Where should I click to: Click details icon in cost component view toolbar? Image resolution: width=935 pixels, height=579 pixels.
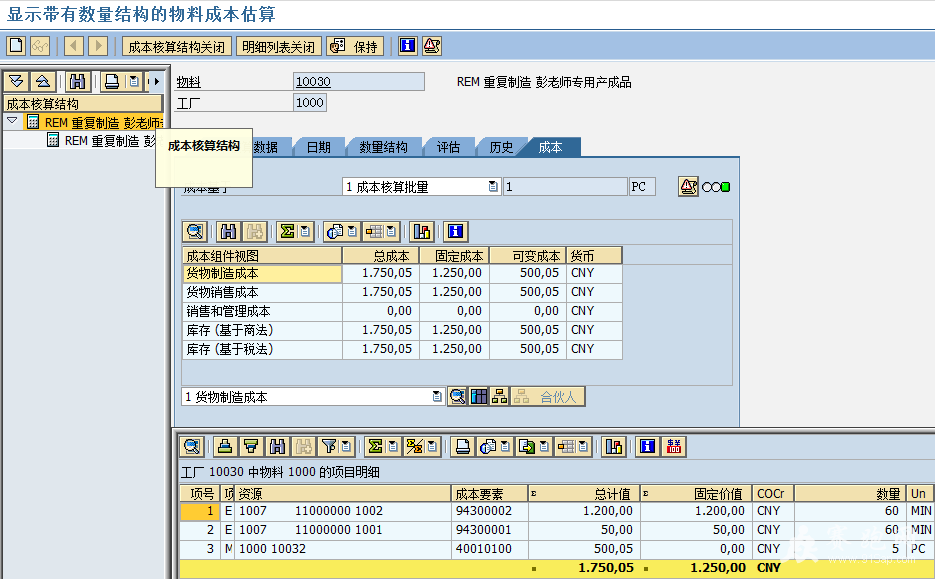[x=195, y=231]
